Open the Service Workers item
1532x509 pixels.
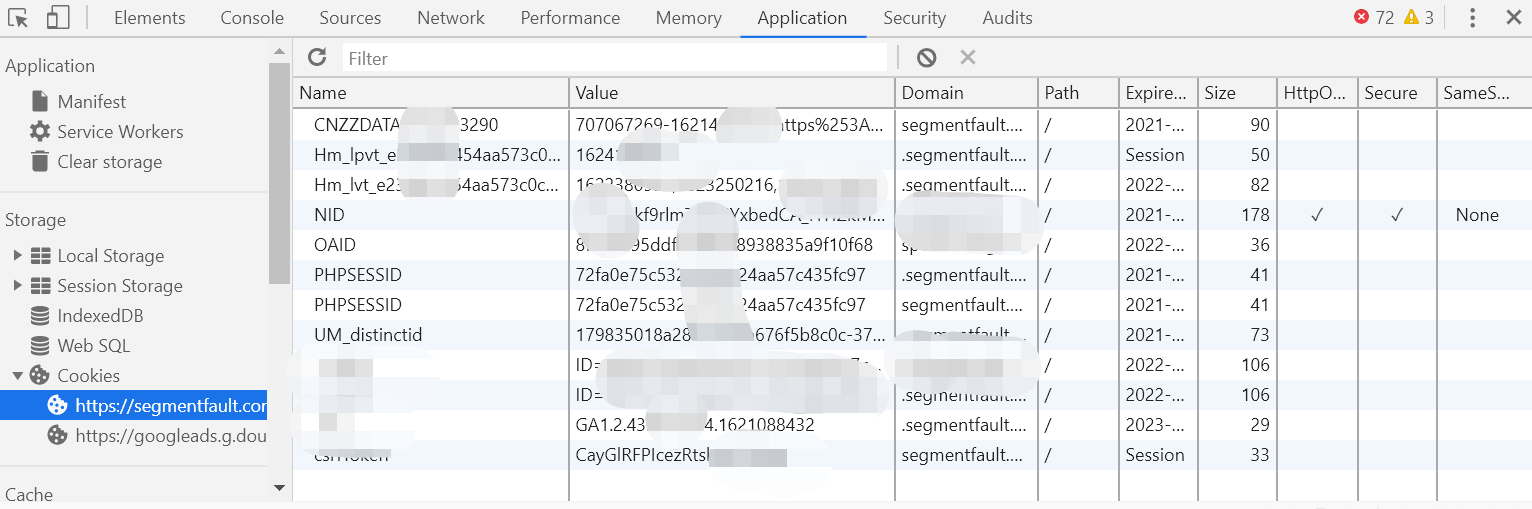coord(120,131)
